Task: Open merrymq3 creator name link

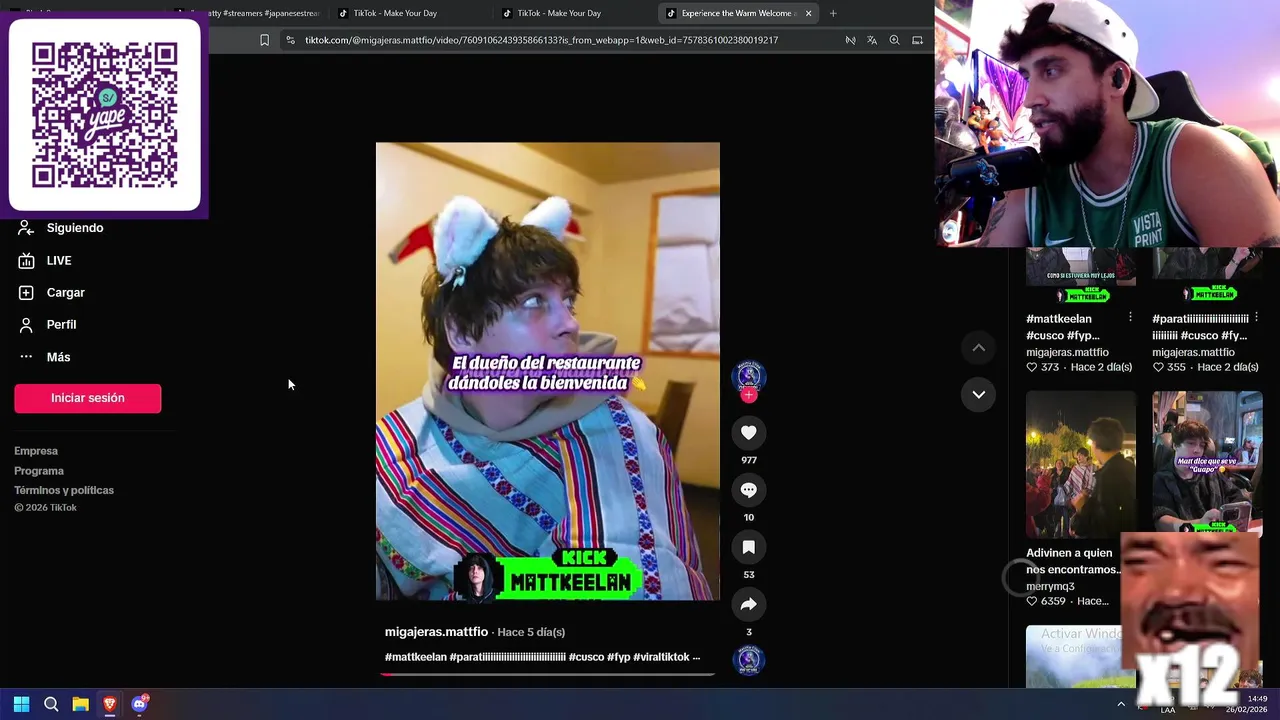Action: pyautogui.click(x=1050, y=587)
